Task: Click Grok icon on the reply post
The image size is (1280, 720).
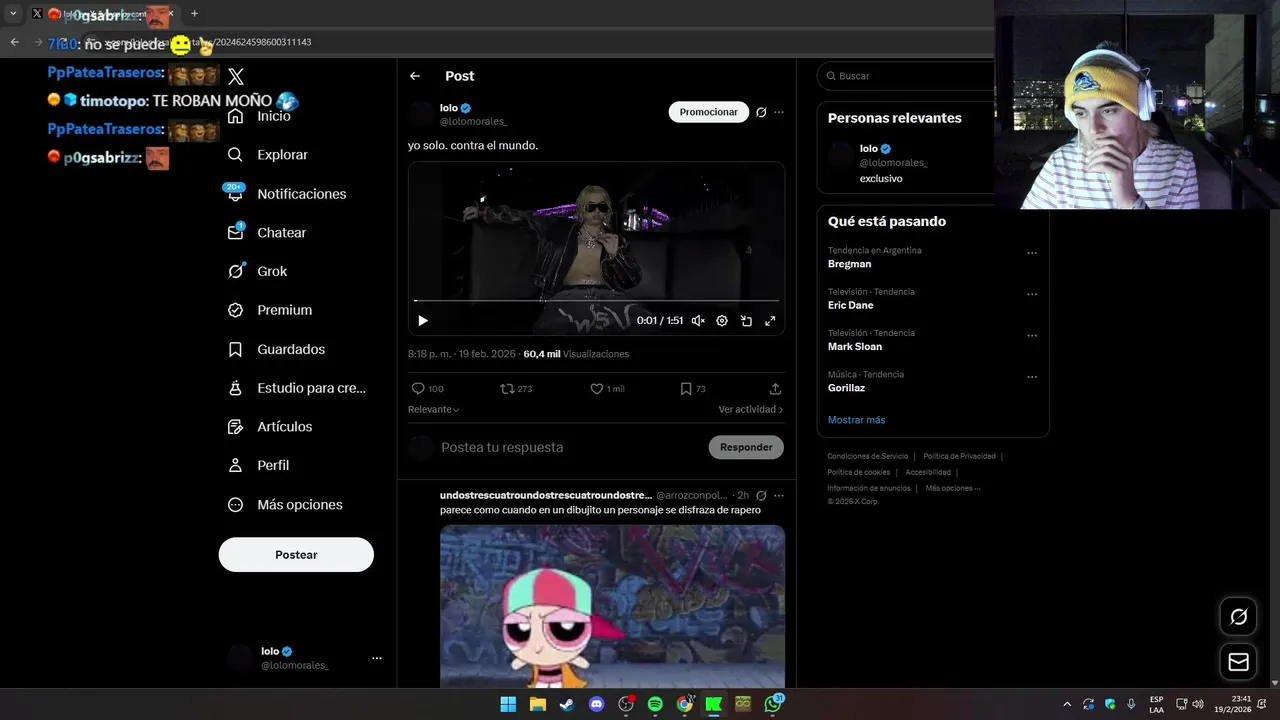Action: pyautogui.click(x=761, y=495)
